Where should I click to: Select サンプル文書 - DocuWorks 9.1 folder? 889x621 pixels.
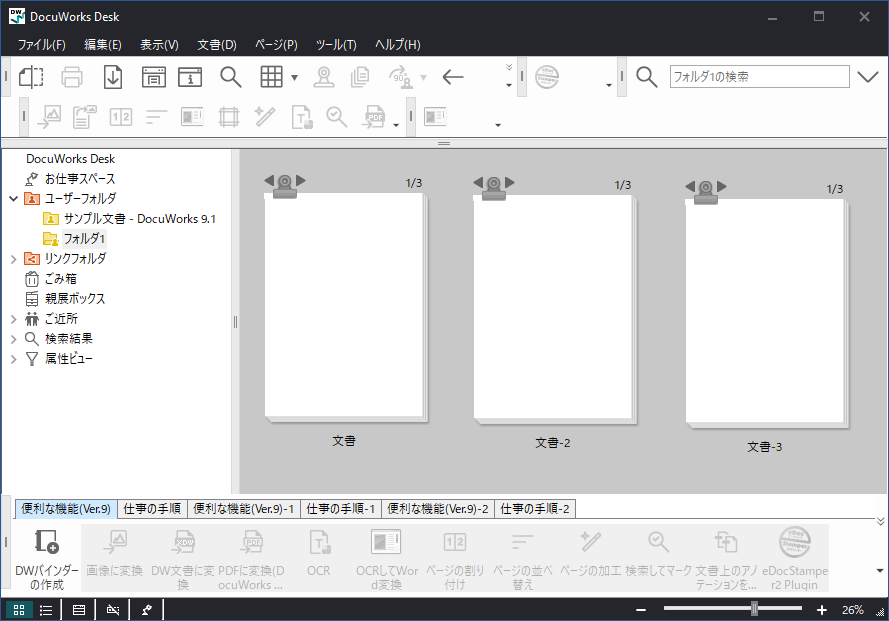pyautogui.click(x=139, y=219)
